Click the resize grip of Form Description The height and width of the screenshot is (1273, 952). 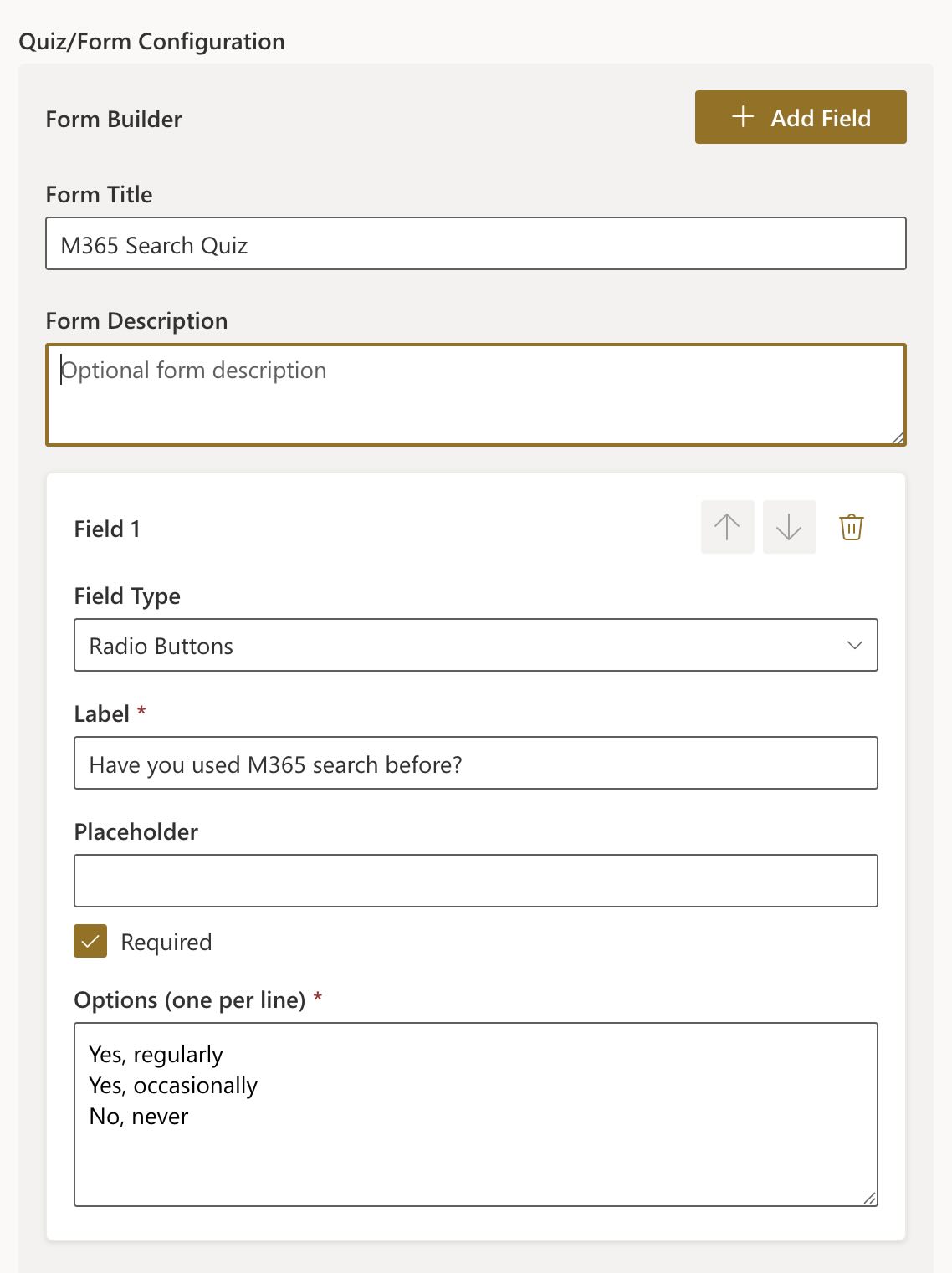[898, 437]
